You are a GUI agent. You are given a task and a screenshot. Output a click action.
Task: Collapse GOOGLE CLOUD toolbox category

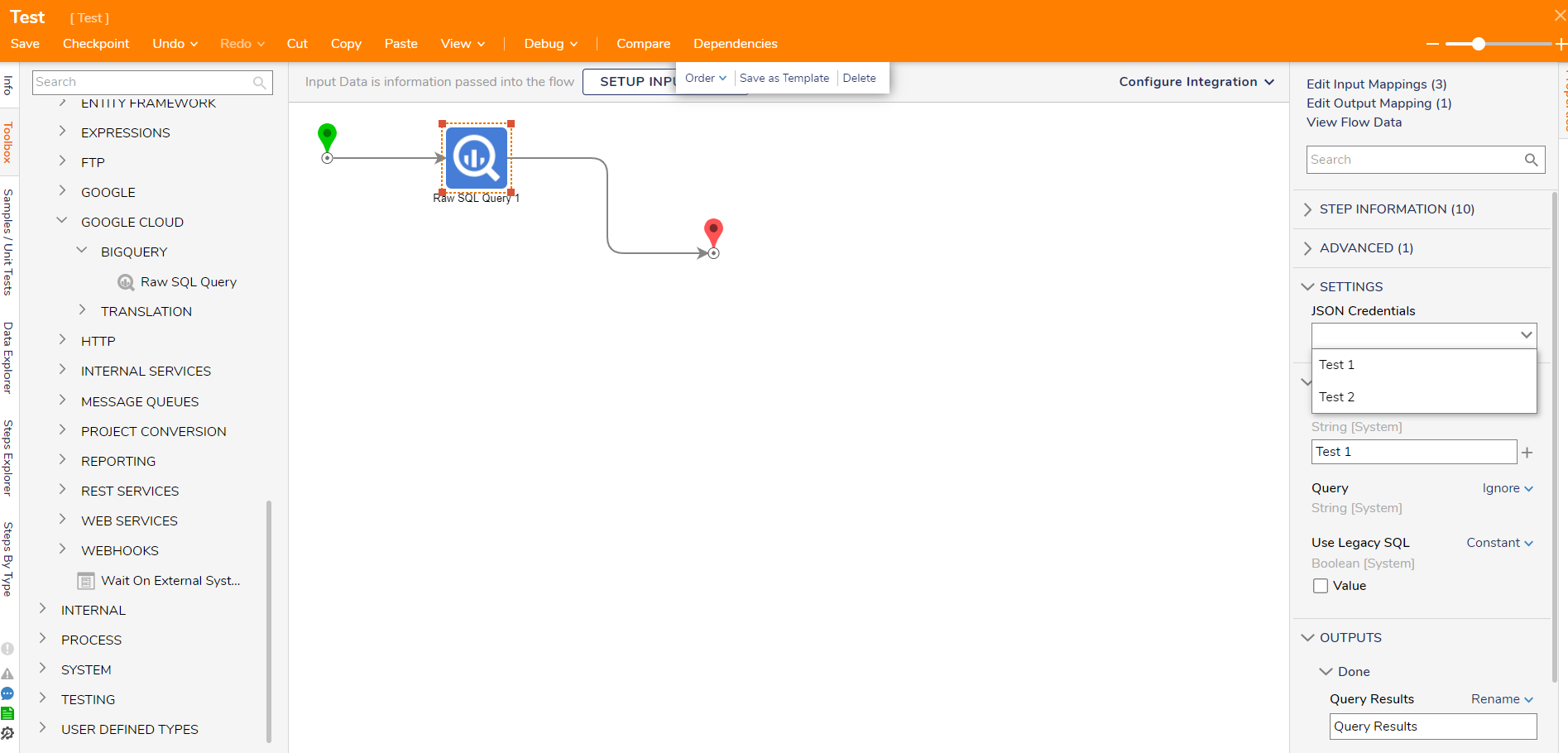62,221
